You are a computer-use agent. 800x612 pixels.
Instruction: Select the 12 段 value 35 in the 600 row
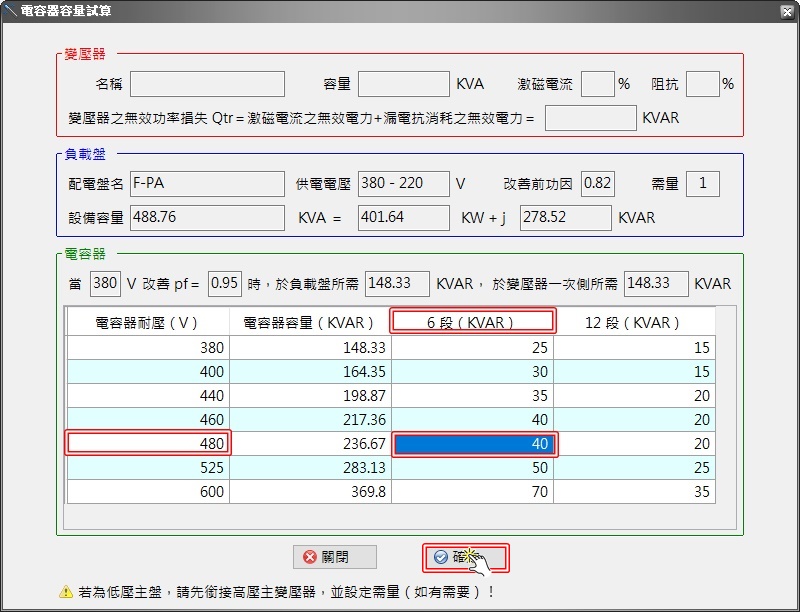[x=634, y=492]
